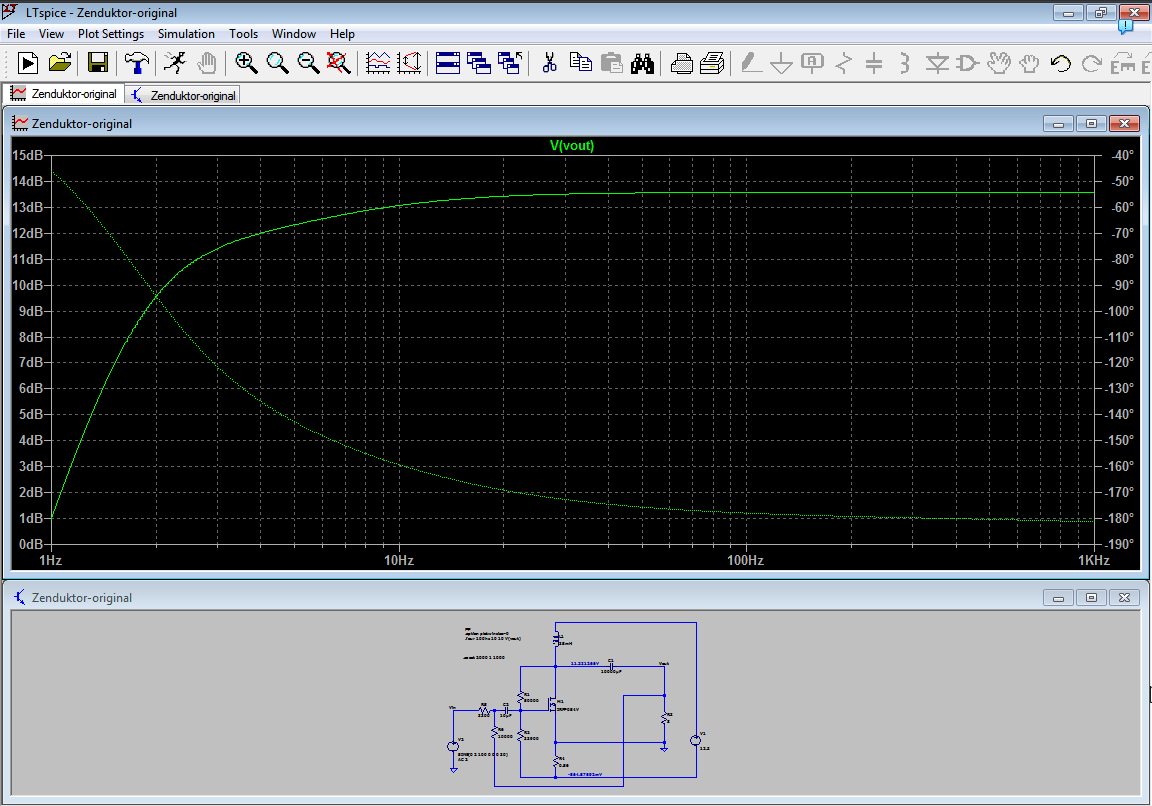The width and height of the screenshot is (1152, 806).
Task: Click the redo arrow icon
Action: (x=1092, y=63)
